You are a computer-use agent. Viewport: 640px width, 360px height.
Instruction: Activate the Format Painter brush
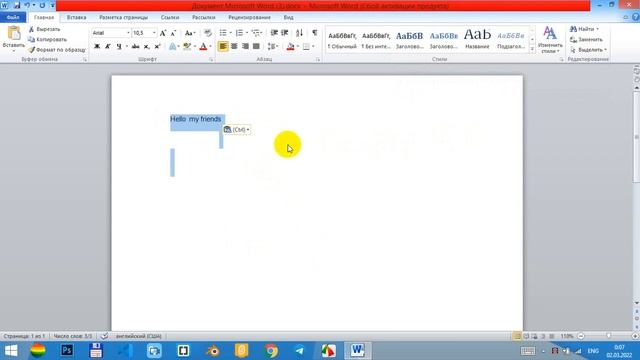[x=31, y=50]
